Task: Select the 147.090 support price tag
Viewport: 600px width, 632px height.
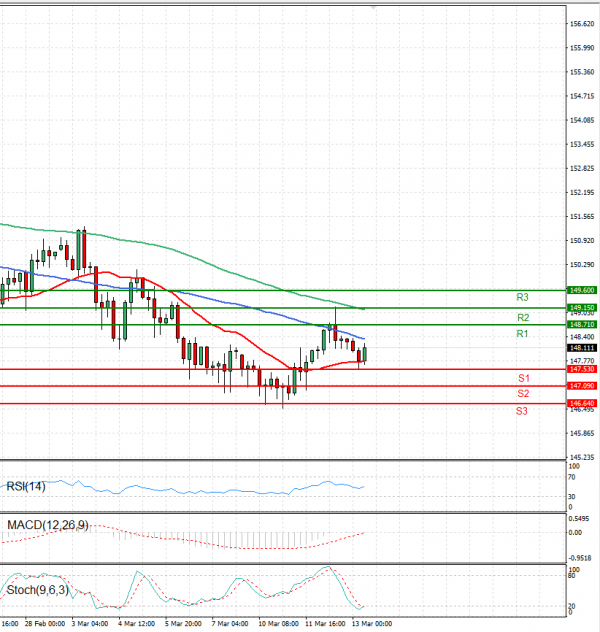Action: click(x=582, y=386)
